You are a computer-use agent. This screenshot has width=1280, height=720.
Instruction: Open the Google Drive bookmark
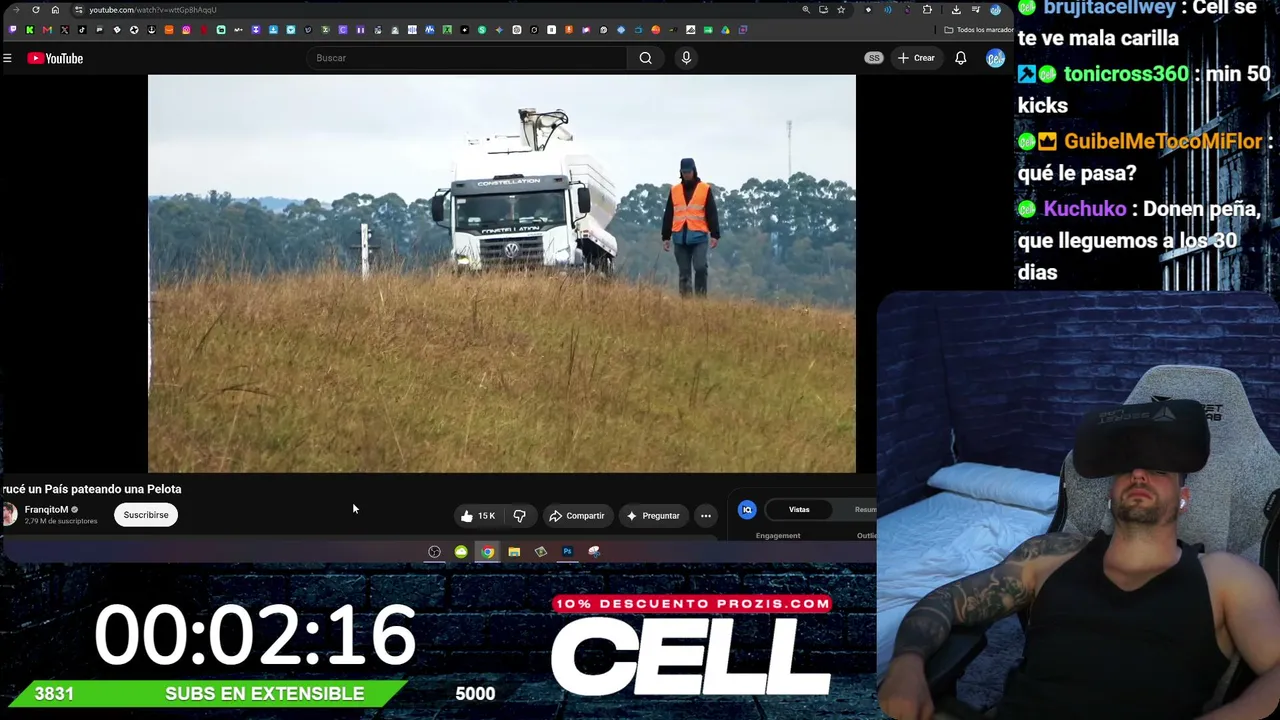[x=725, y=30]
